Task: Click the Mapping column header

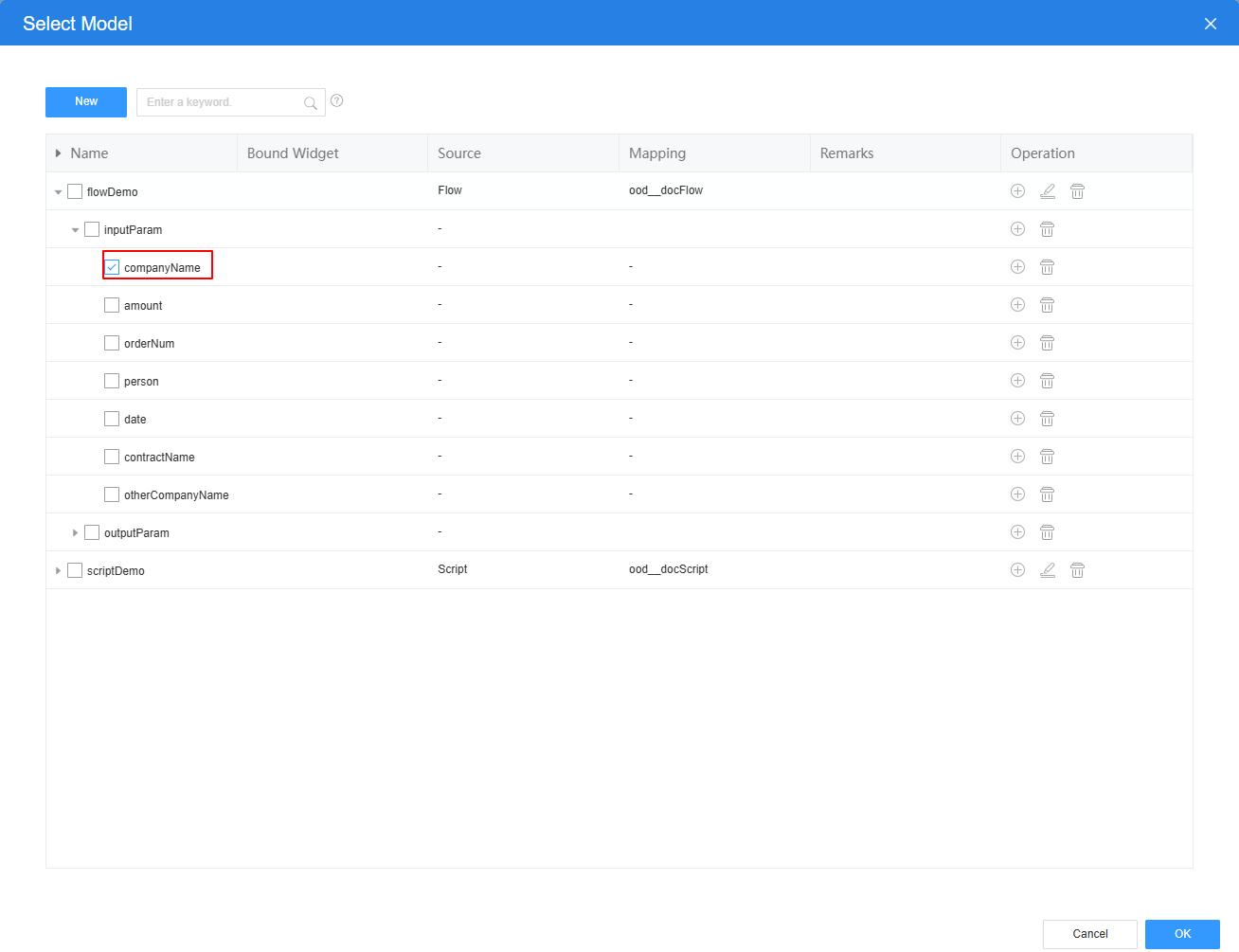Action: [714, 153]
